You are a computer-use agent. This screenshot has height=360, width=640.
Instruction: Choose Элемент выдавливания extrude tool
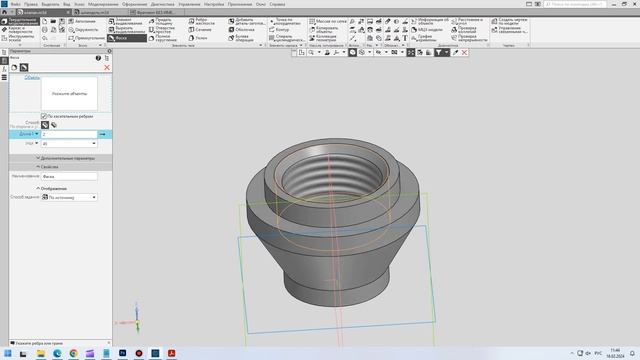(x=127, y=21)
